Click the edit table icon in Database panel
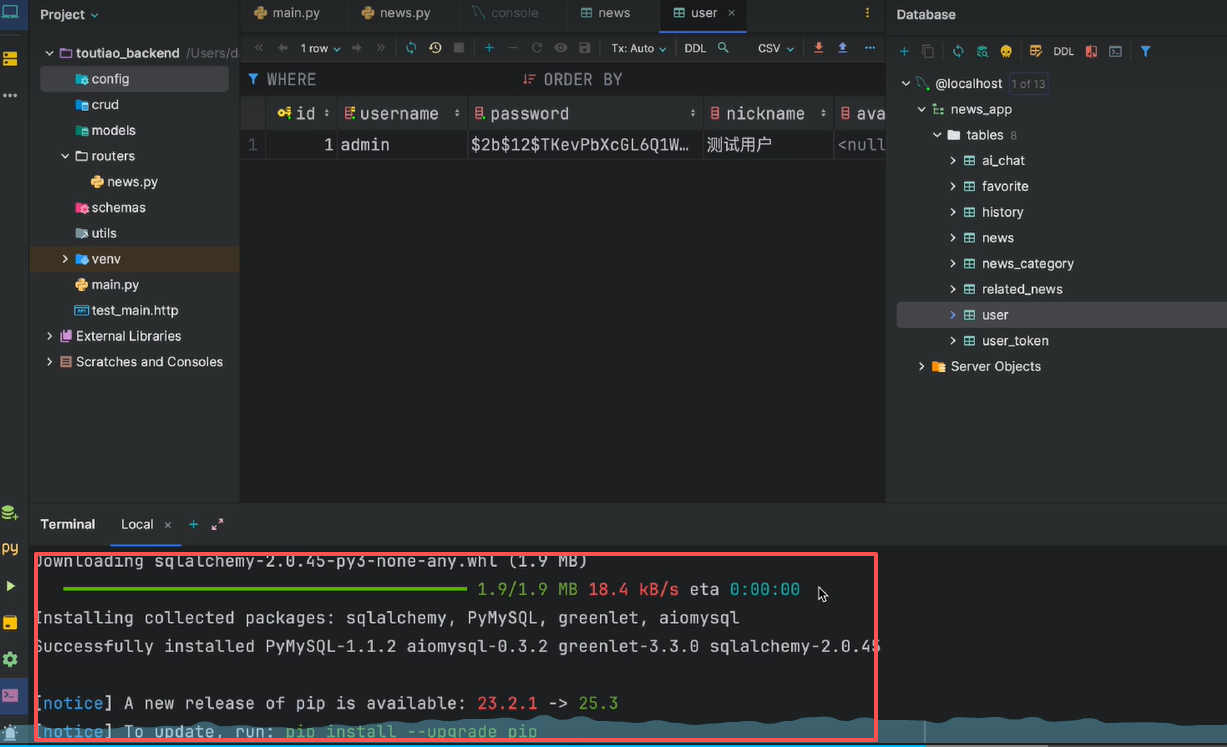This screenshot has width=1227, height=747. [x=1036, y=51]
